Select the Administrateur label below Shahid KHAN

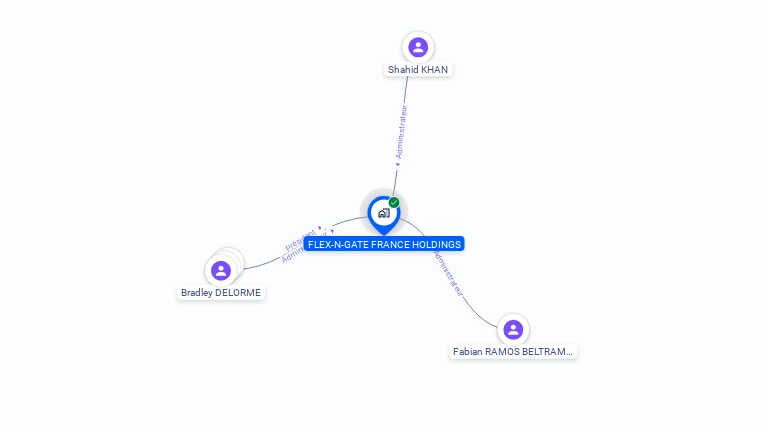[x=402, y=132]
